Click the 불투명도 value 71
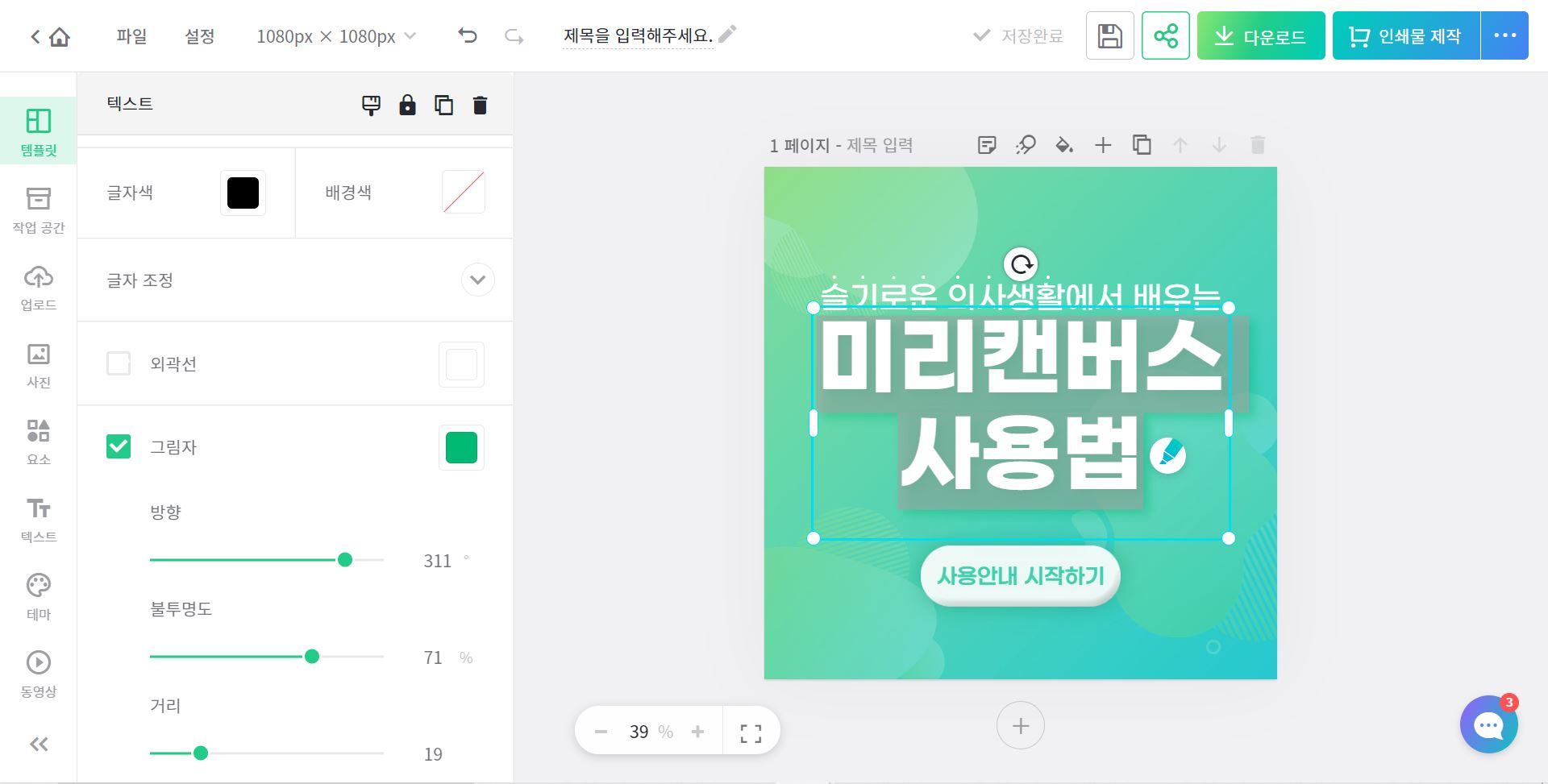Image resolution: width=1548 pixels, height=784 pixels. 433,657
